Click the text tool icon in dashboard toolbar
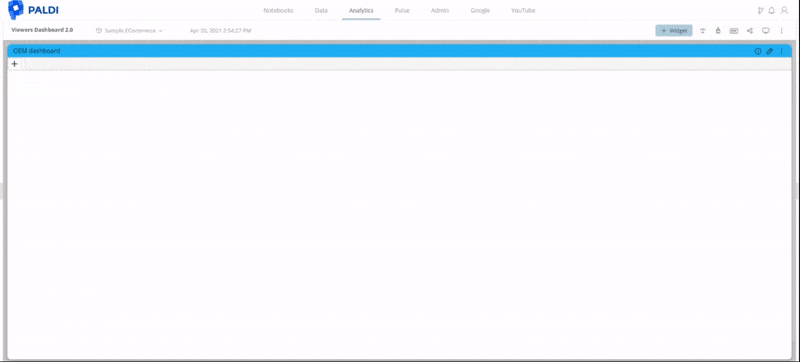The width and height of the screenshot is (800, 362). coord(703,31)
